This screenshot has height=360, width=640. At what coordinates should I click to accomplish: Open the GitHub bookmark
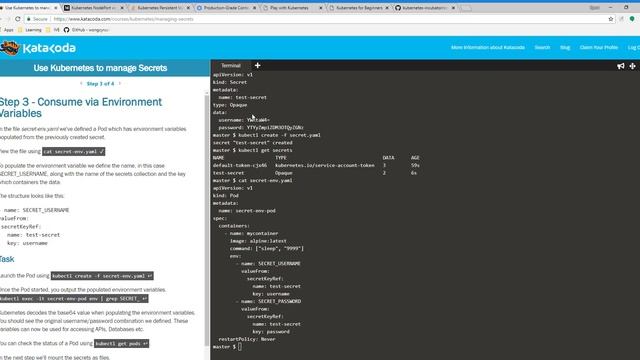tap(86, 30)
